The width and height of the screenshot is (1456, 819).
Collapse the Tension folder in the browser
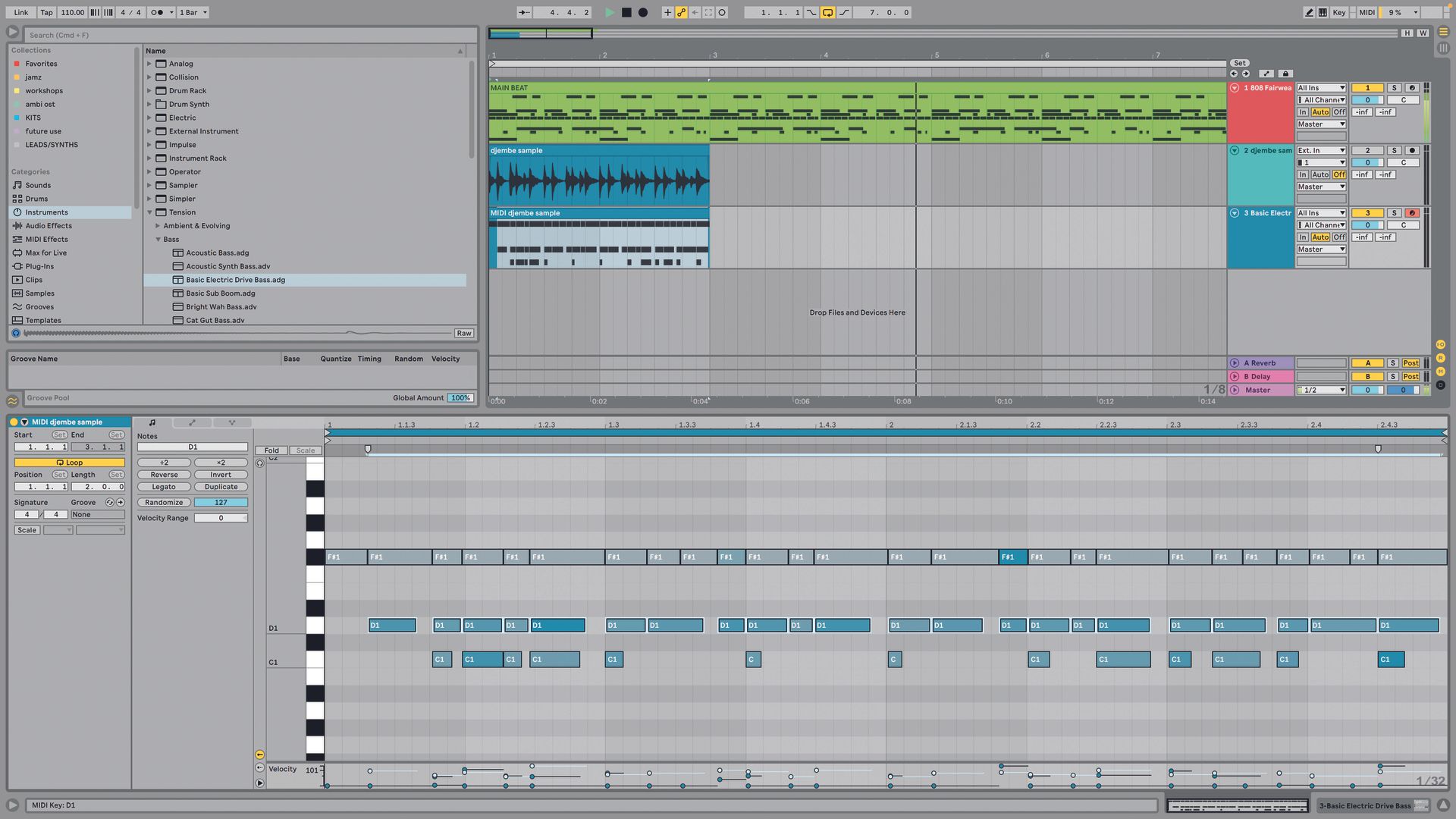tap(150, 212)
